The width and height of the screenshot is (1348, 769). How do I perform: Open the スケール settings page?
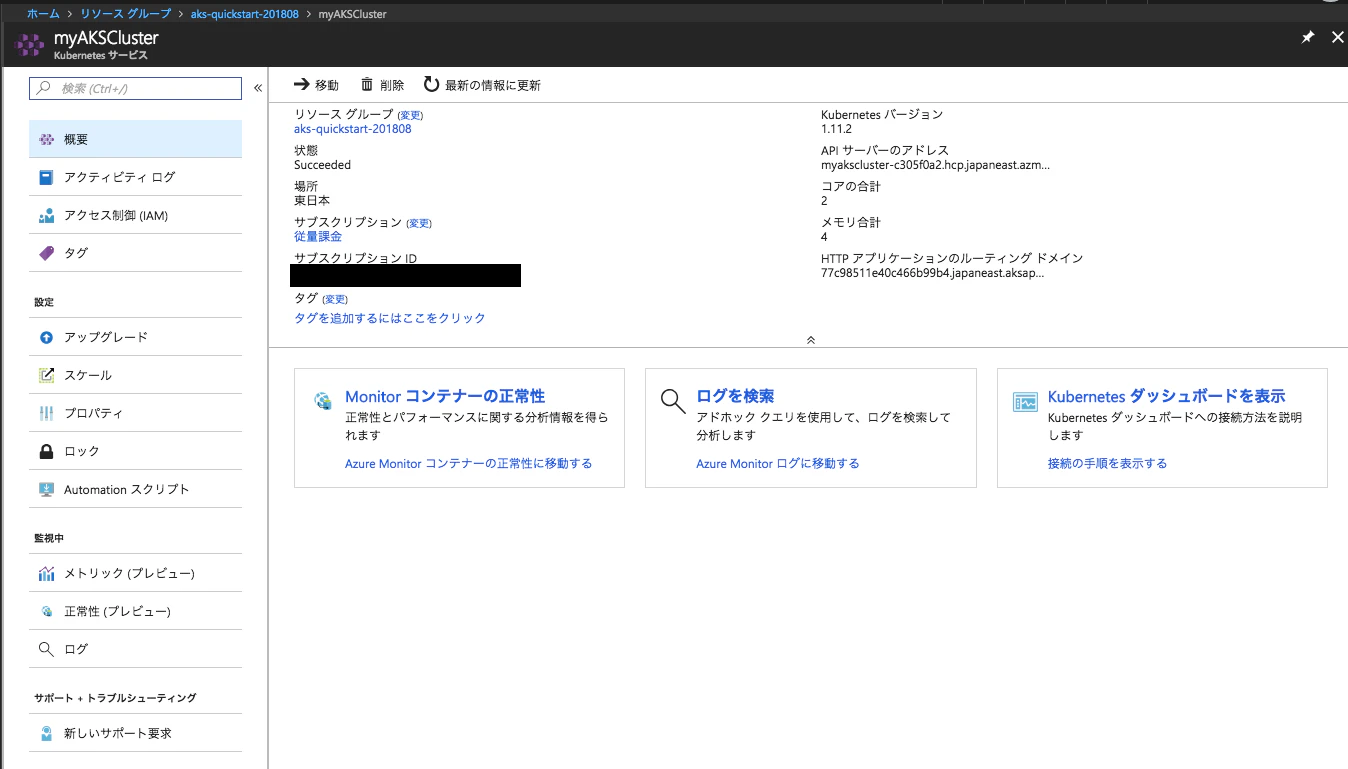coord(135,375)
